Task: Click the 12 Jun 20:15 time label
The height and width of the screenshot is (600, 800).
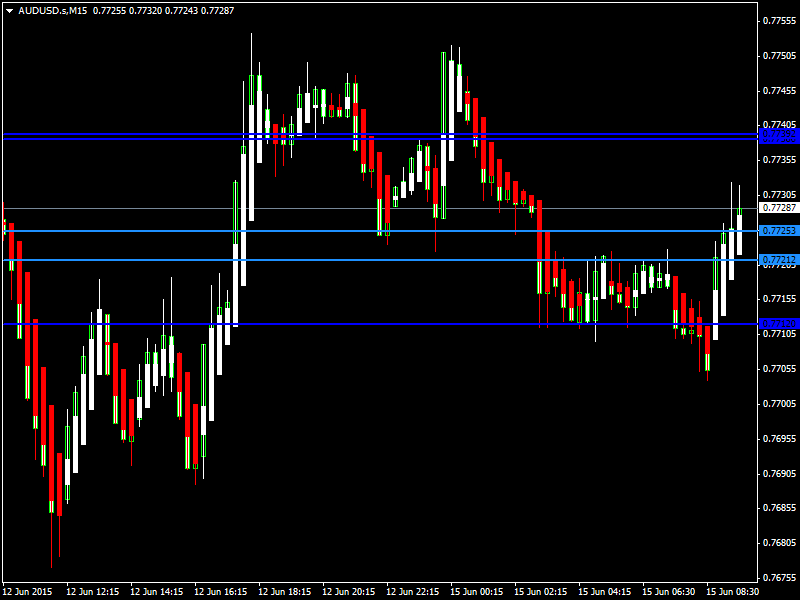Action: coord(348,591)
